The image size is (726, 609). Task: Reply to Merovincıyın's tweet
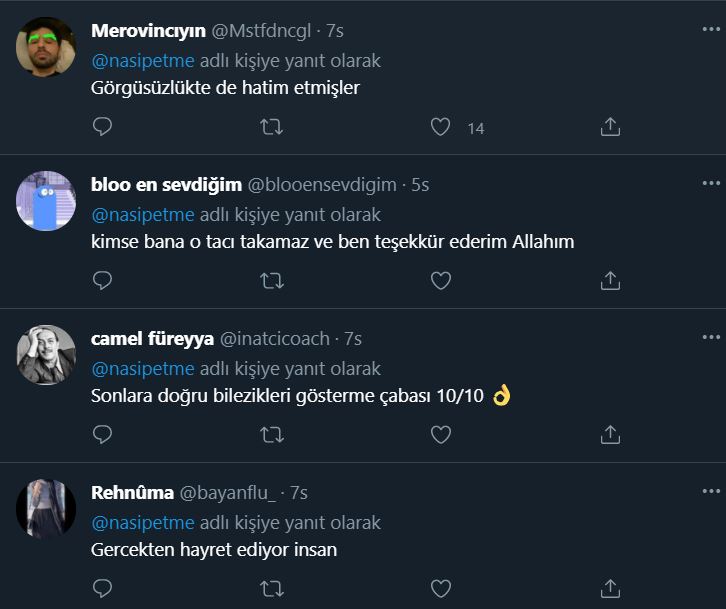(102, 127)
